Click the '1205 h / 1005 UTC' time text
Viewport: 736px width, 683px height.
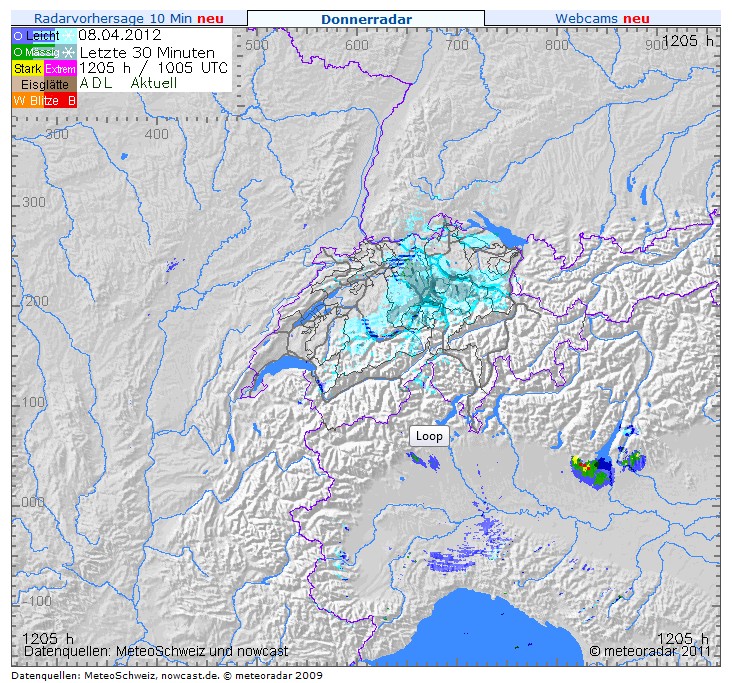click(x=153, y=68)
